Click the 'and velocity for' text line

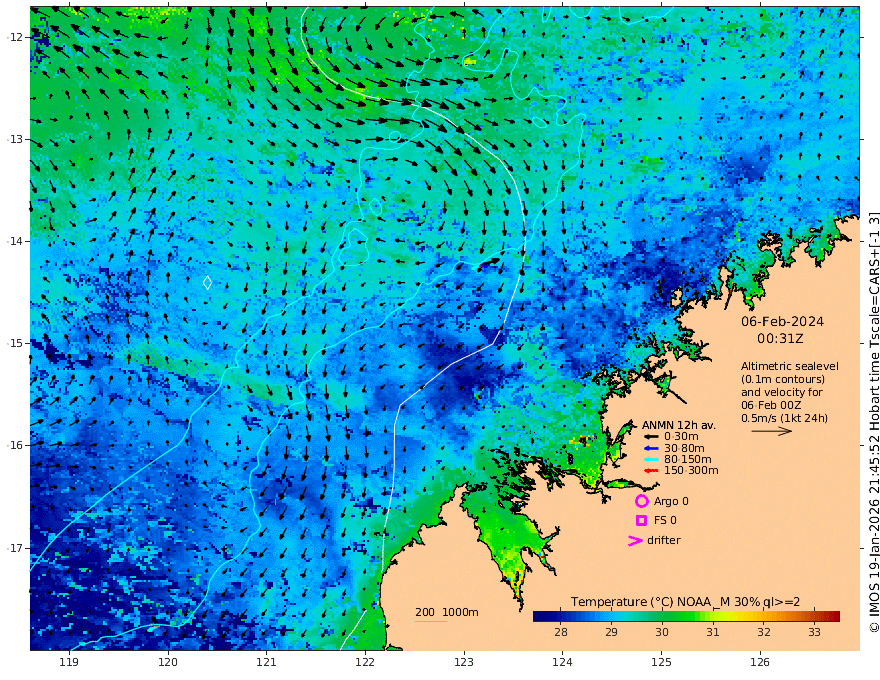click(782, 392)
